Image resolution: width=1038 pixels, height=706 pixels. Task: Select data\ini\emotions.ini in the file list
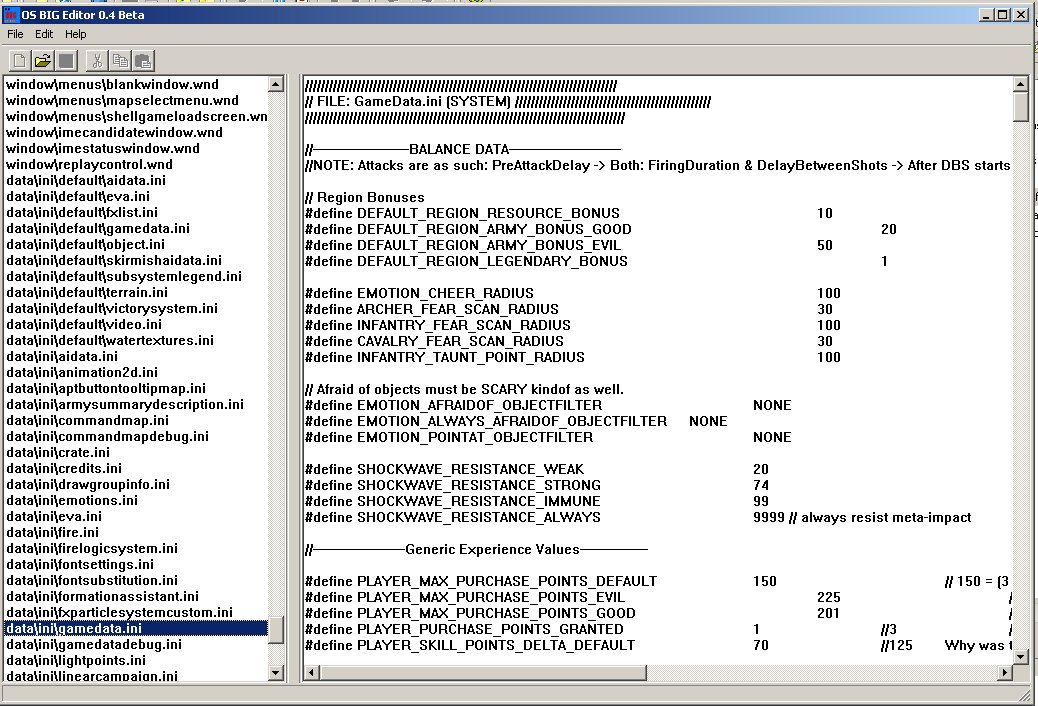[x=72, y=500]
